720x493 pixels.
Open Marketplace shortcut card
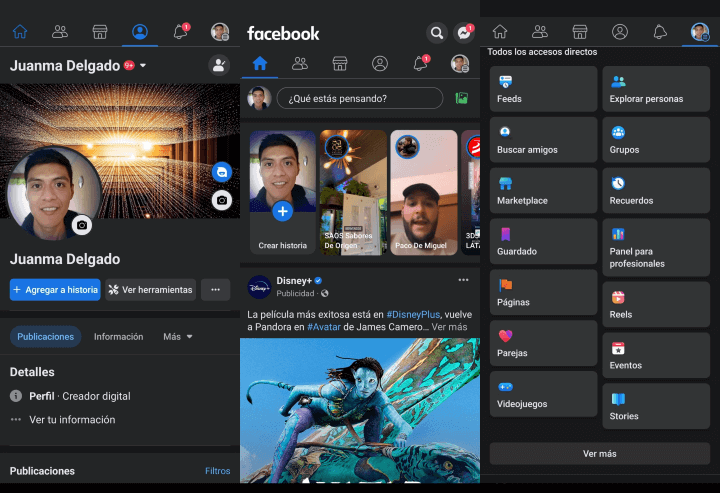click(x=543, y=190)
